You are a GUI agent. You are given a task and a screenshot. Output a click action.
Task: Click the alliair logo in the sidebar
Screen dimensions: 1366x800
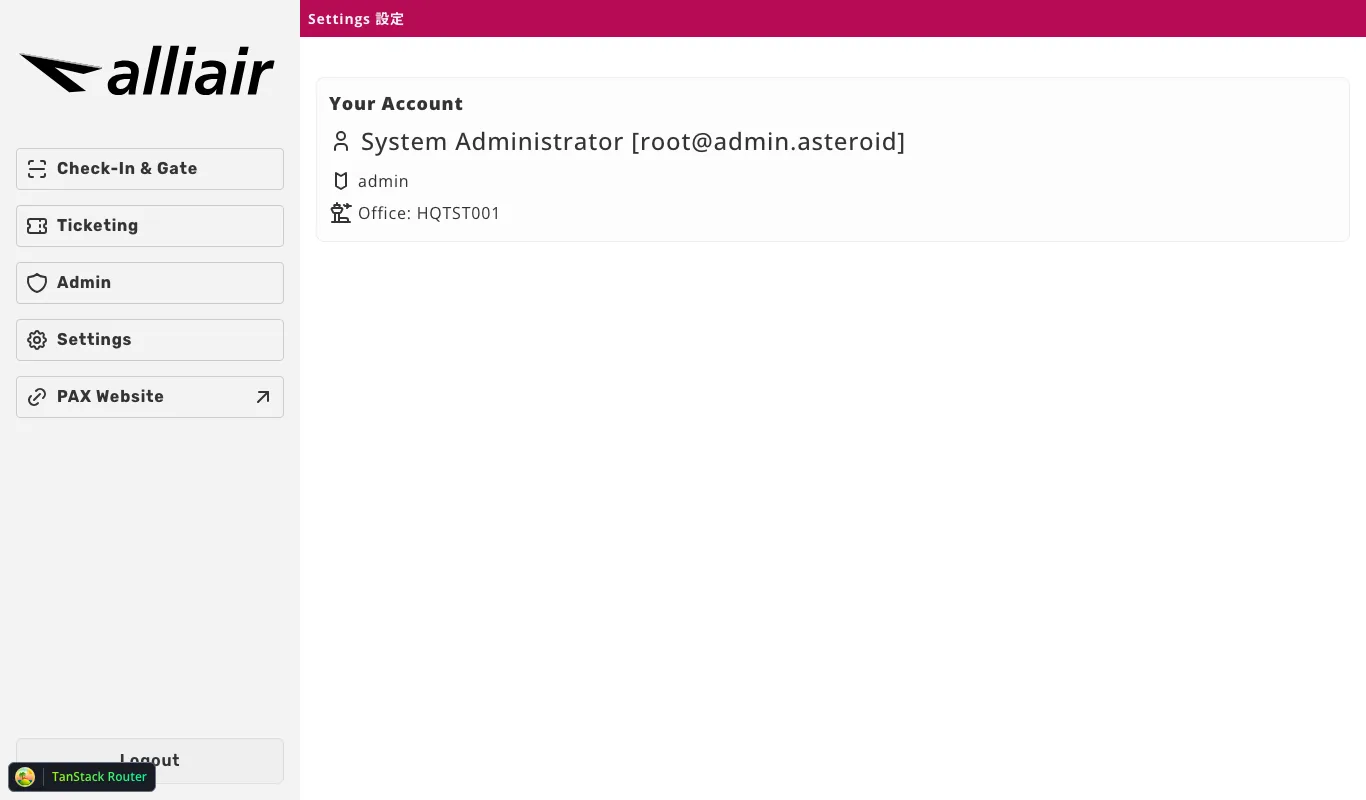coord(147,73)
